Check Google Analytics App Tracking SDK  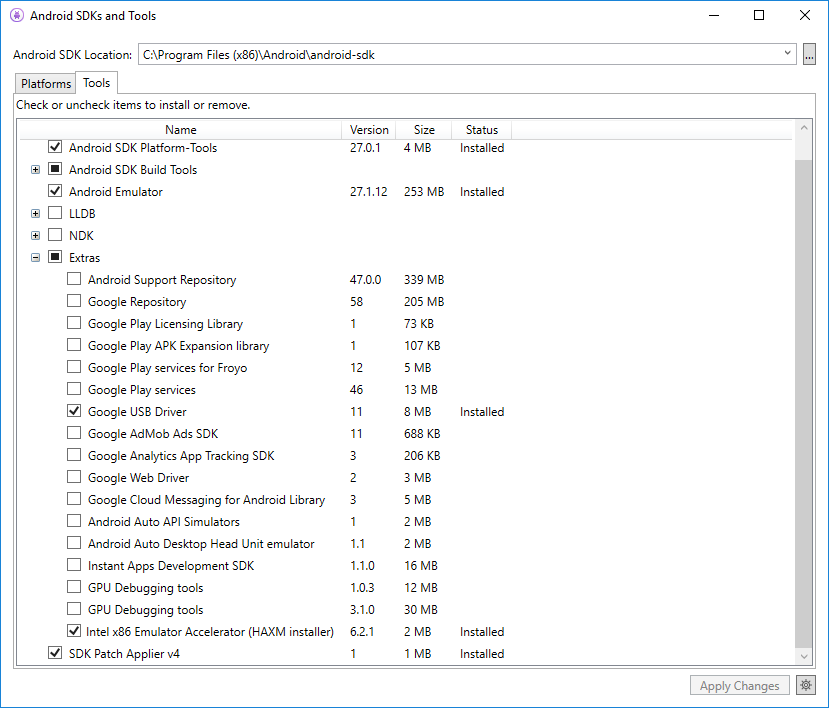pos(74,455)
